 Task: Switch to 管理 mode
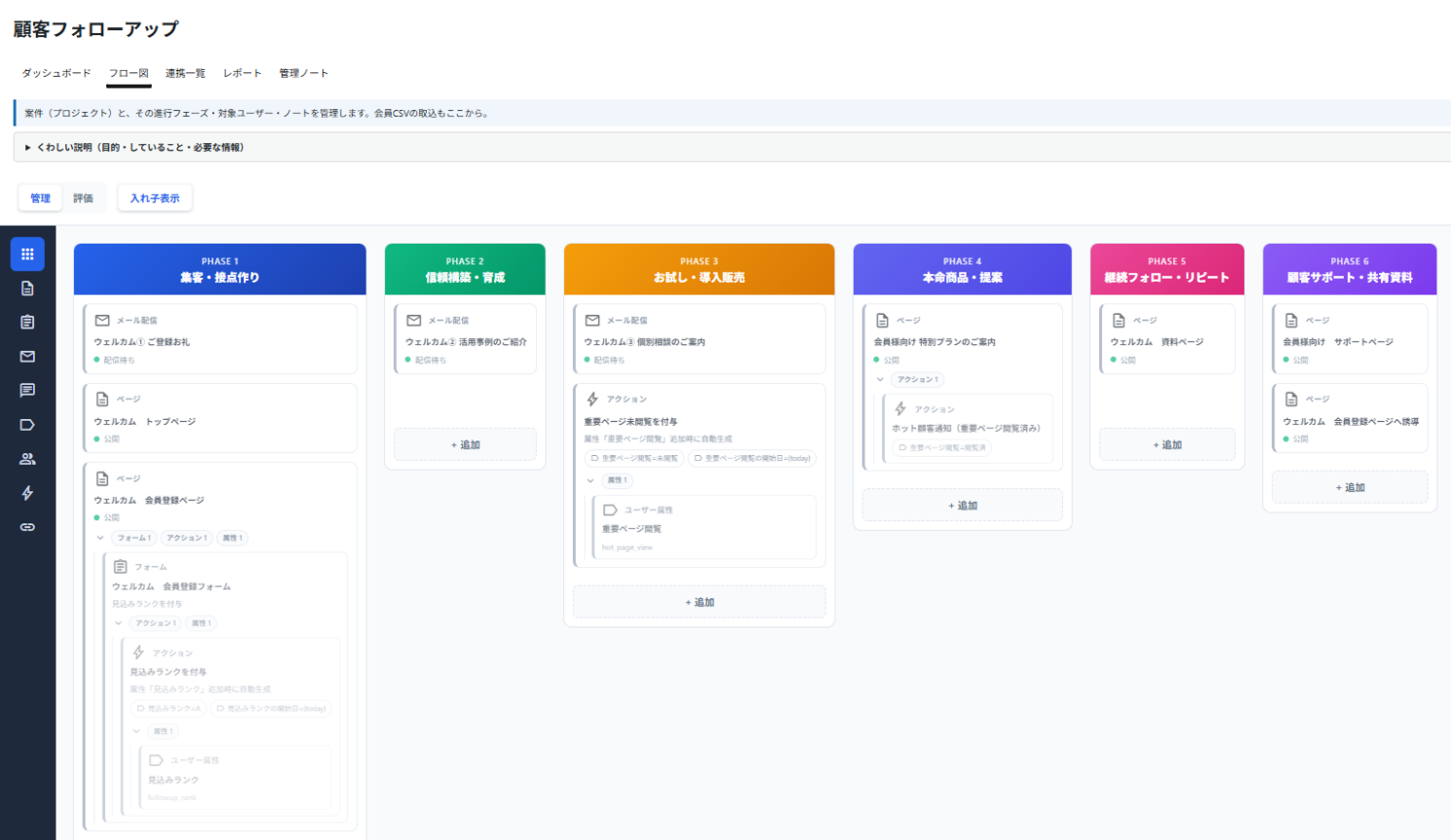pyautogui.click(x=40, y=199)
